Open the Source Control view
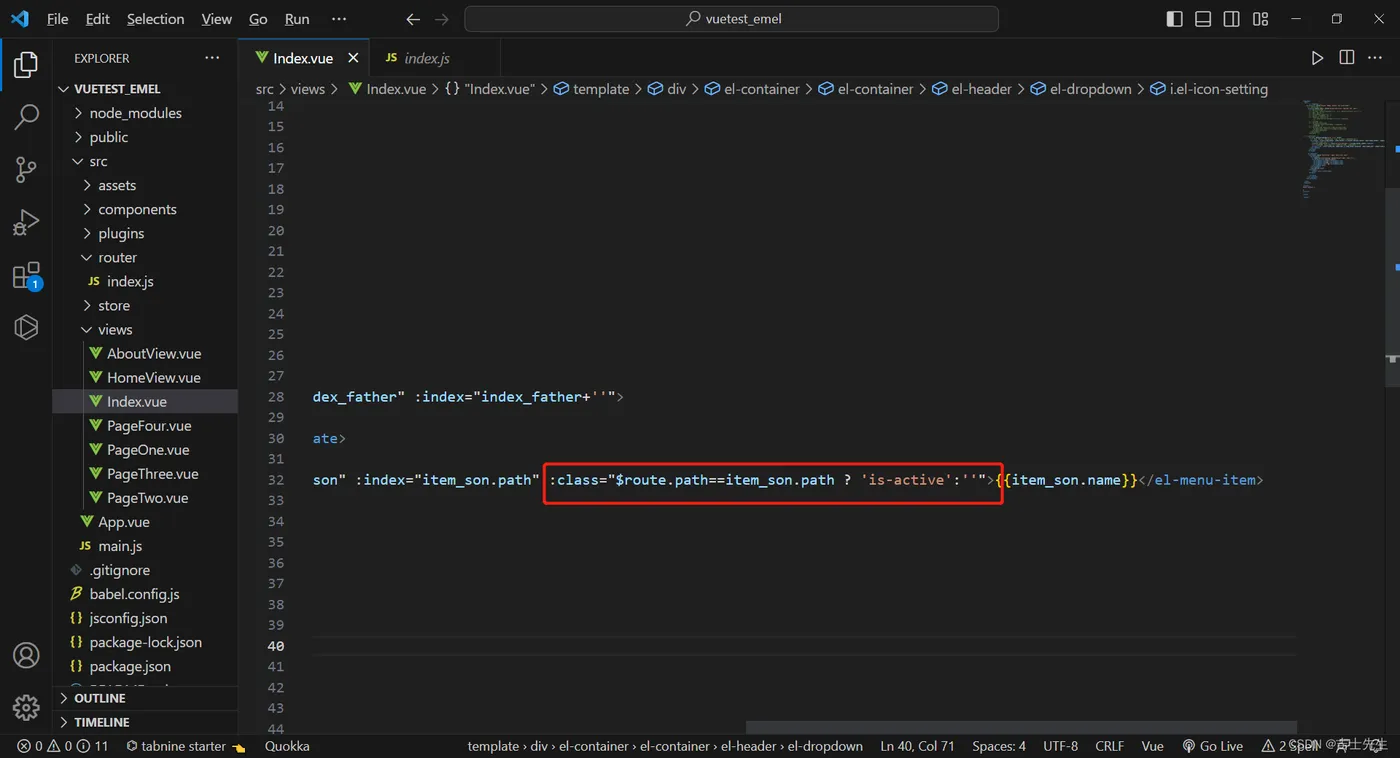This screenshot has width=1400, height=758. [x=26, y=170]
